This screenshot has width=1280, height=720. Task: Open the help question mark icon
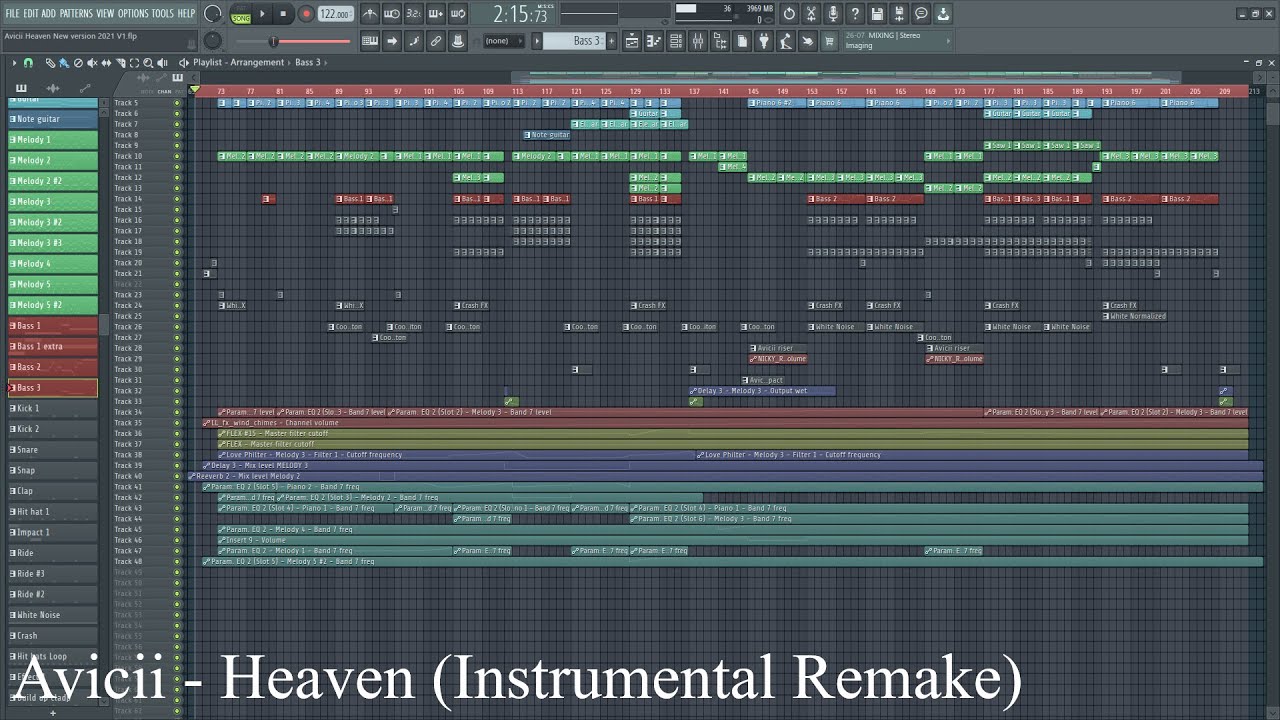pyautogui.click(x=855, y=14)
